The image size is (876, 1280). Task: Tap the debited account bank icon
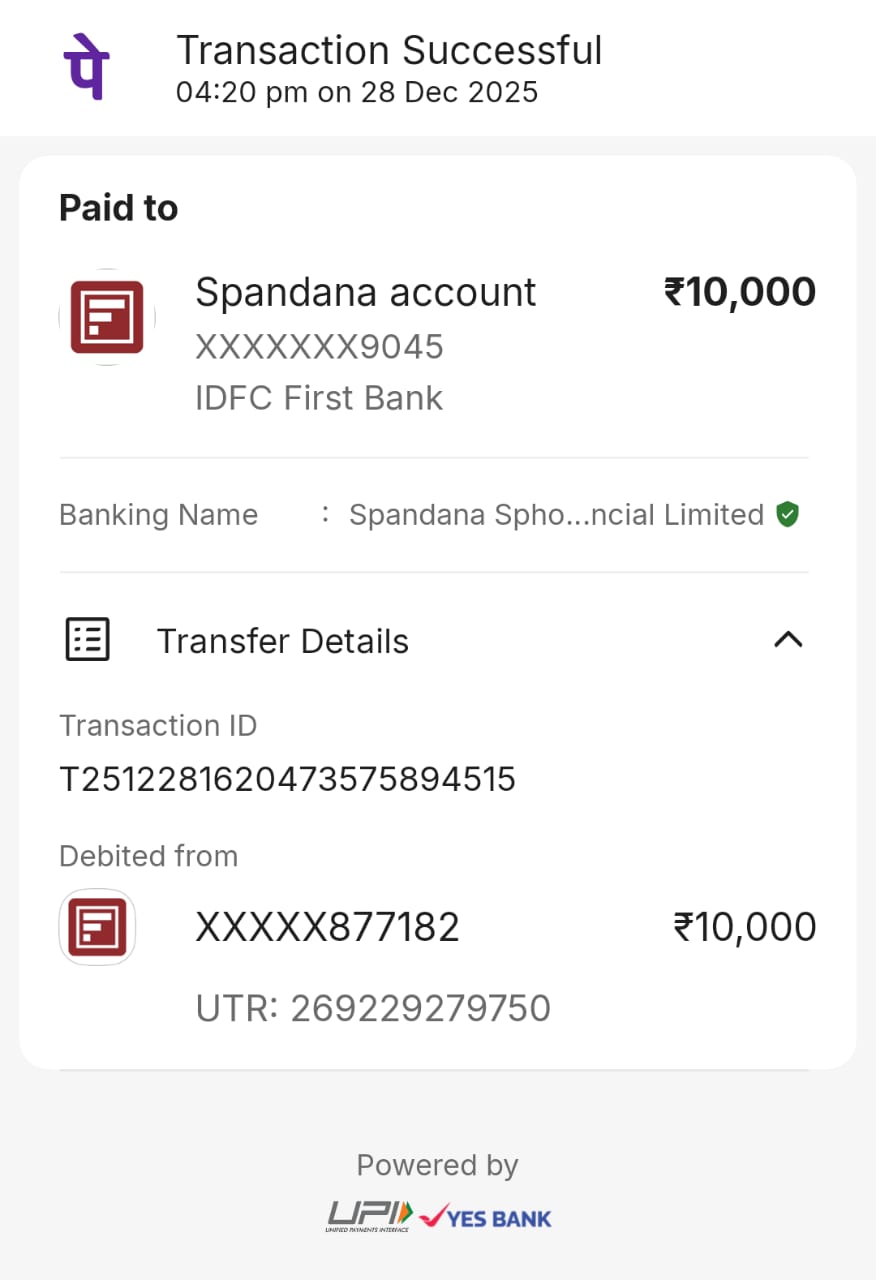(97, 927)
